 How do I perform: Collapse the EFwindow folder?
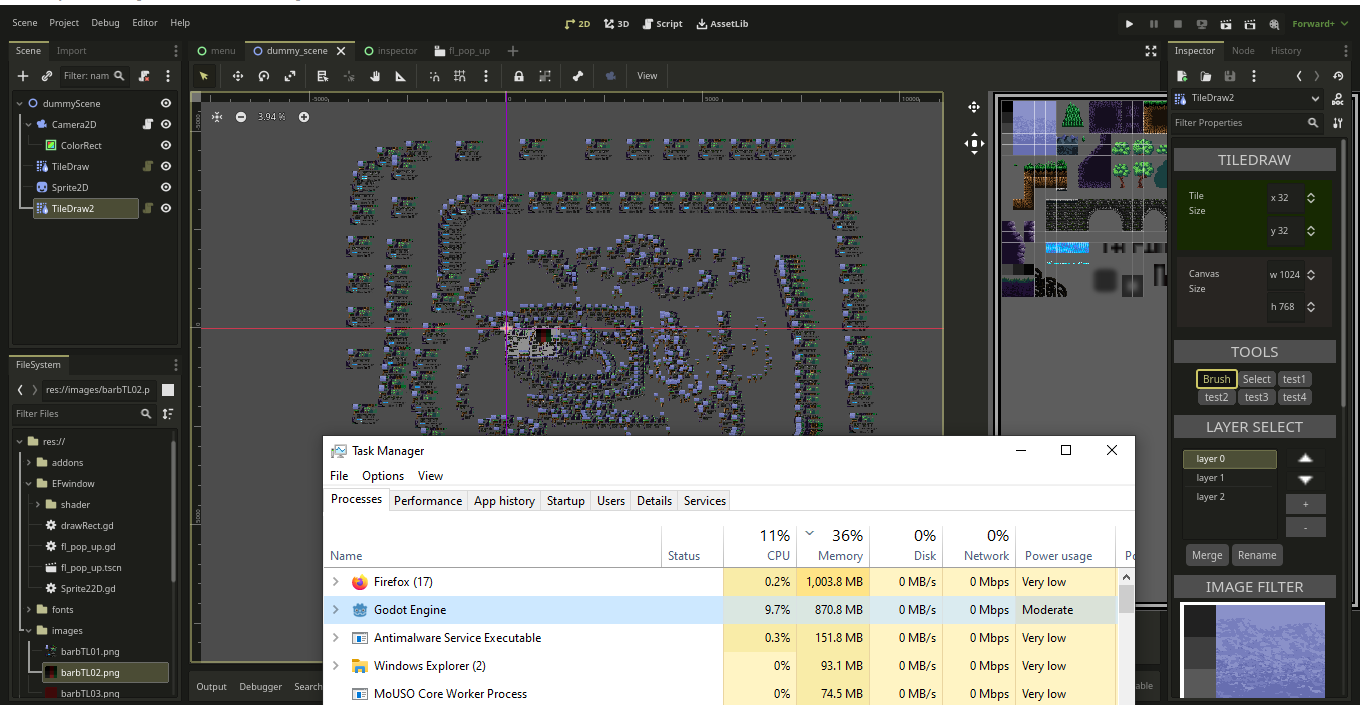pyautogui.click(x=29, y=484)
